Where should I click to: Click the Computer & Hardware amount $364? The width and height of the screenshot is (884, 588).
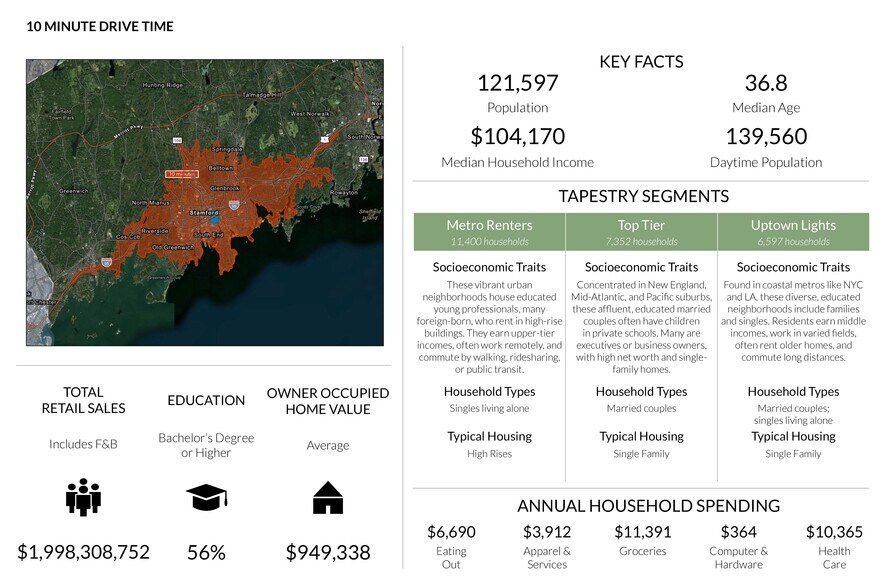tap(739, 532)
